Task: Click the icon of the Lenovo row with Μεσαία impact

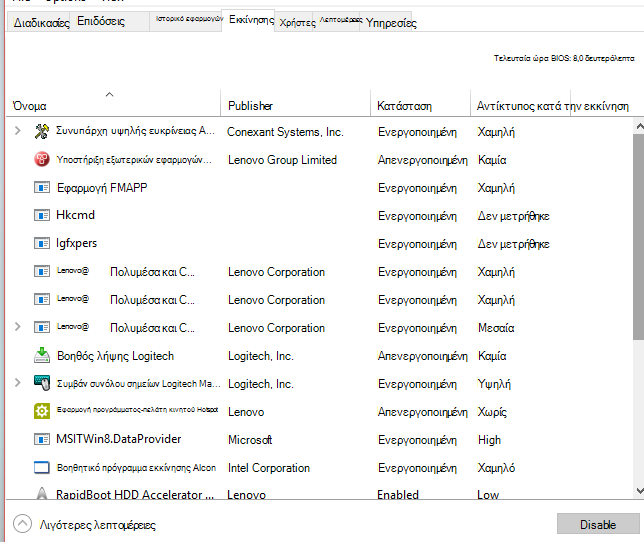Action: click(41, 327)
